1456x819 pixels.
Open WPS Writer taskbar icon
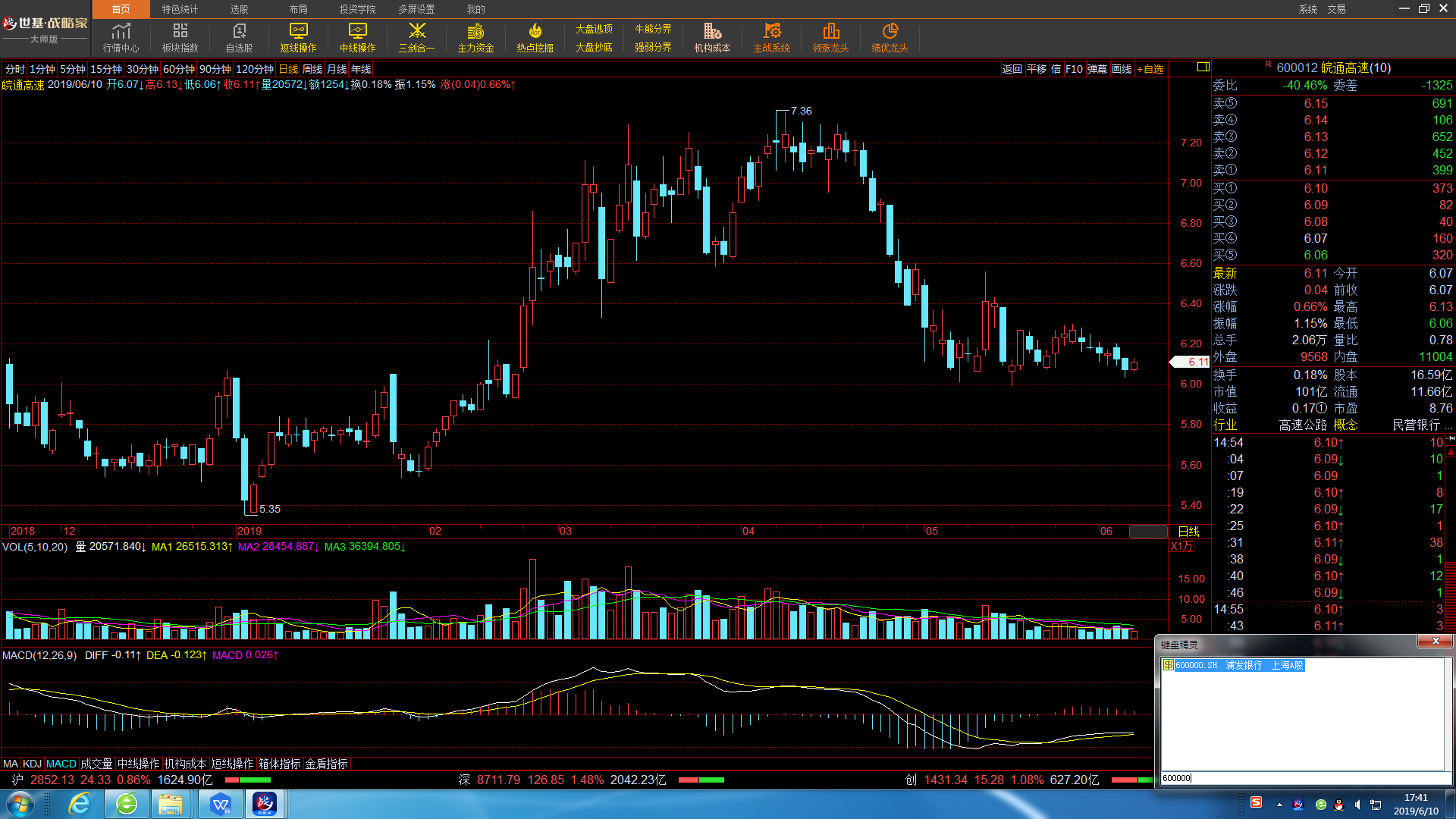(x=221, y=804)
